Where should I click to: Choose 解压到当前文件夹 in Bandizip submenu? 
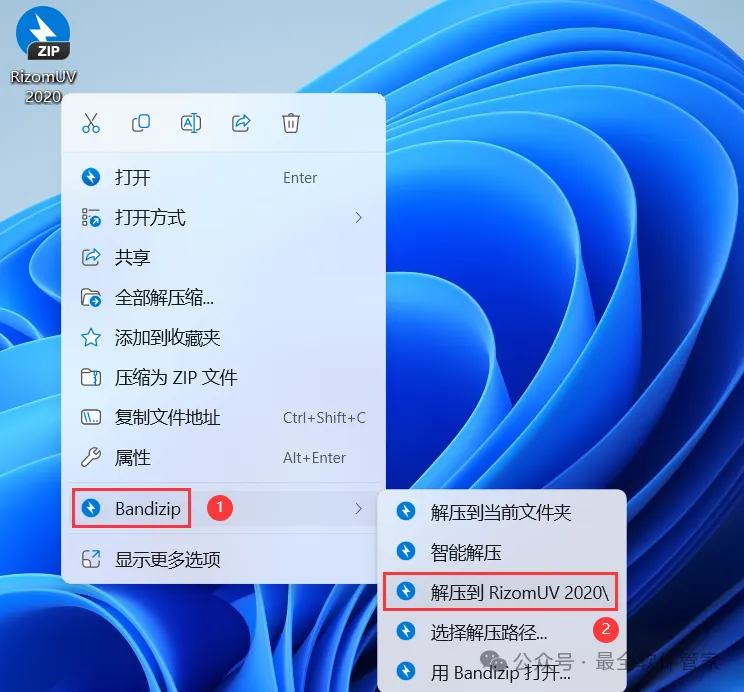click(x=502, y=512)
